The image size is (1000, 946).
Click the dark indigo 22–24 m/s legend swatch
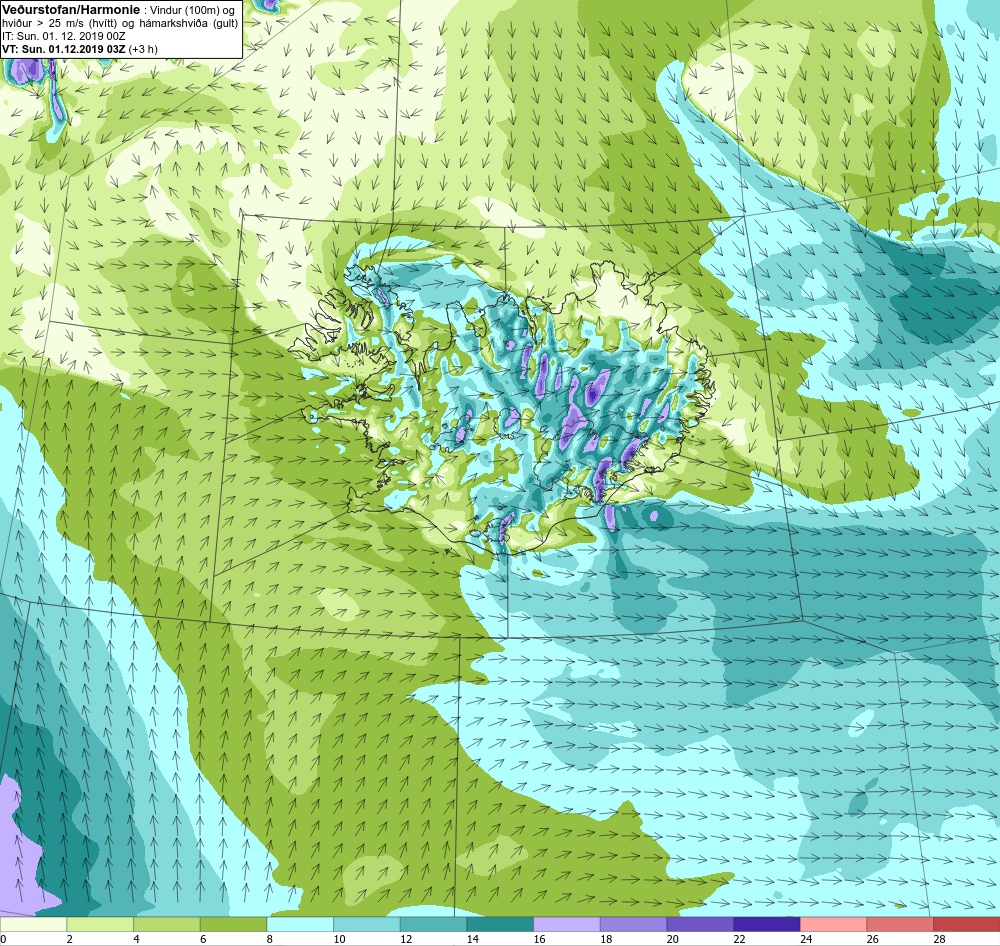[x=766, y=924]
